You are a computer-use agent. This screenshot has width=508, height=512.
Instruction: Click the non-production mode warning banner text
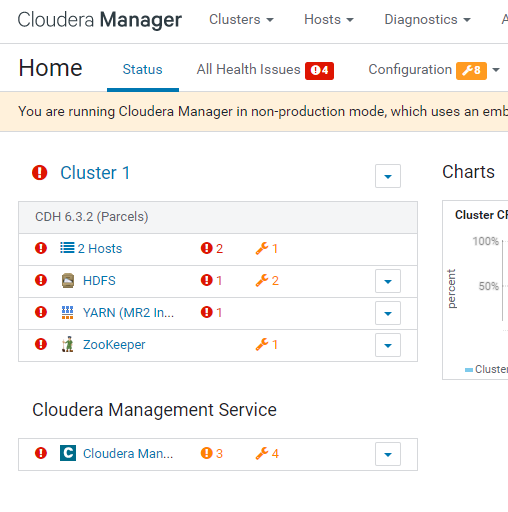tap(263, 111)
